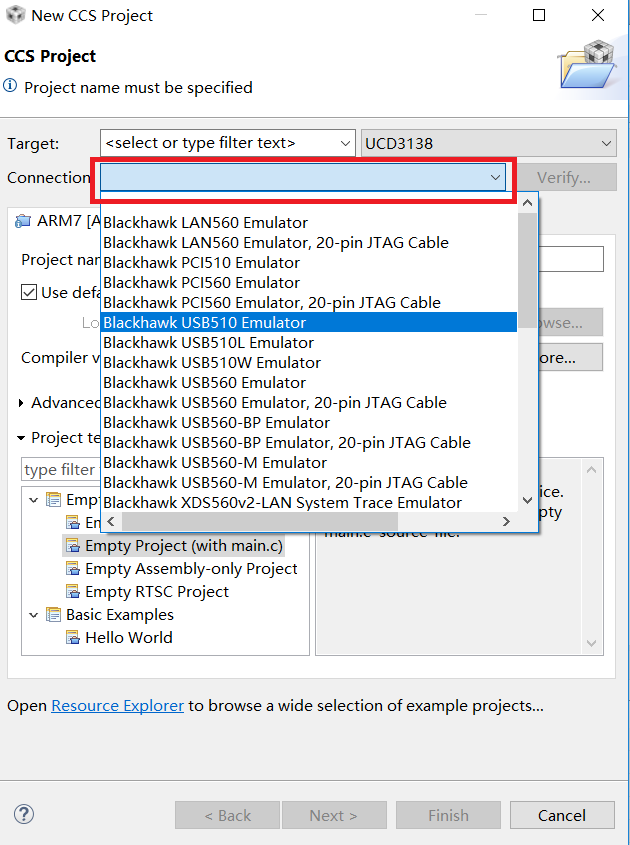The image size is (630, 845).
Task: Select Blackhawk USB560-BP Emulator
Action: tap(309, 422)
